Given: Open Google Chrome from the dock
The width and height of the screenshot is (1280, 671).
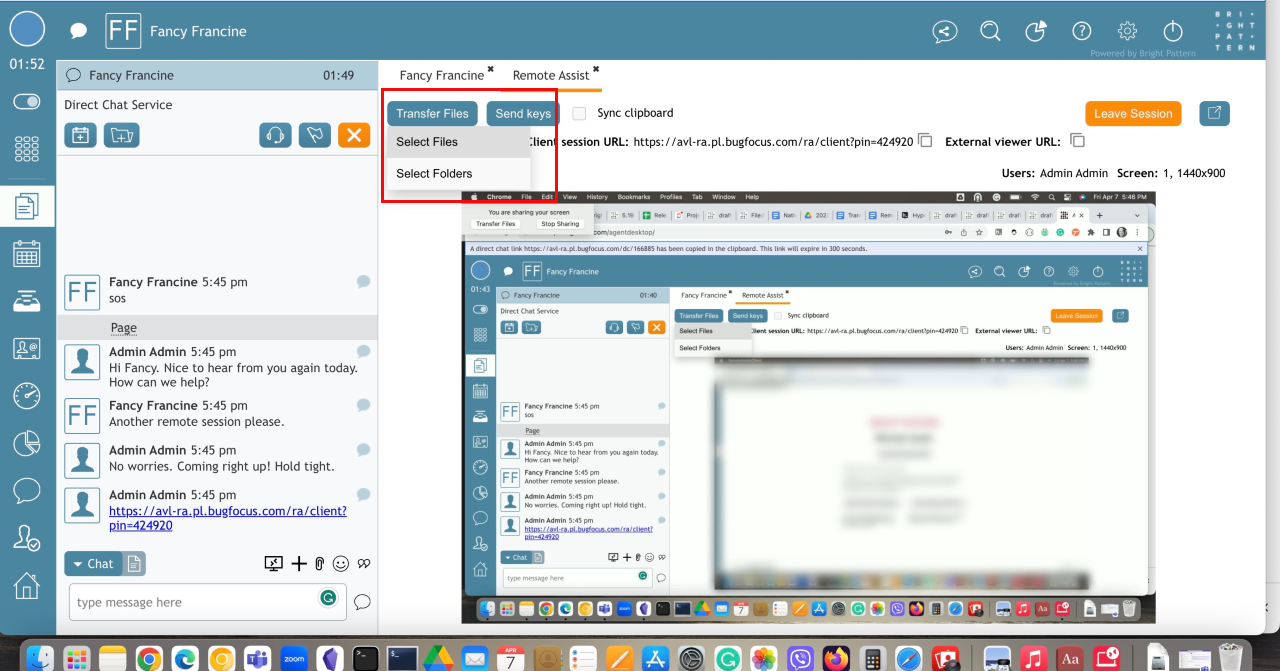Looking at the screenshot, I should 149,658.
